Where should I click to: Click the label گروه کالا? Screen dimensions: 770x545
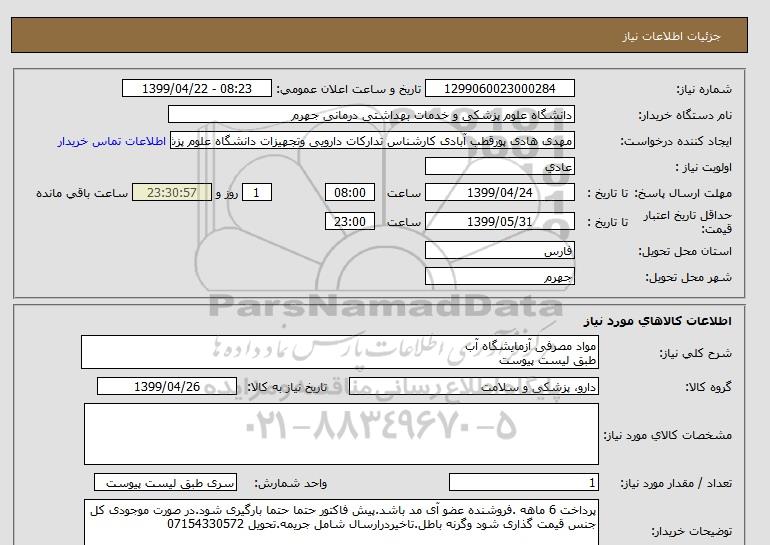(709, 387)
